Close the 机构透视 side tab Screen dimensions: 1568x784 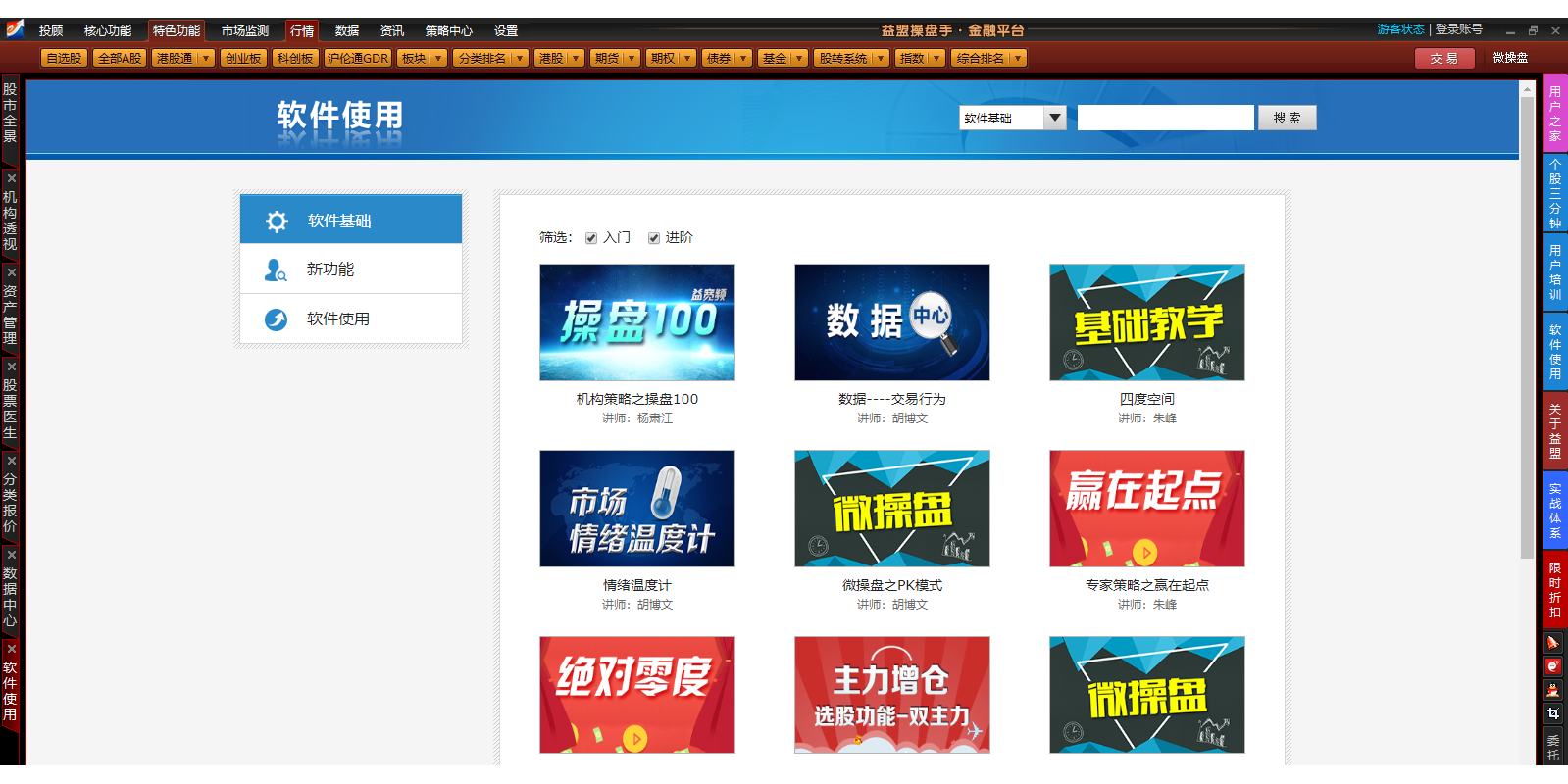click(11, 178)
